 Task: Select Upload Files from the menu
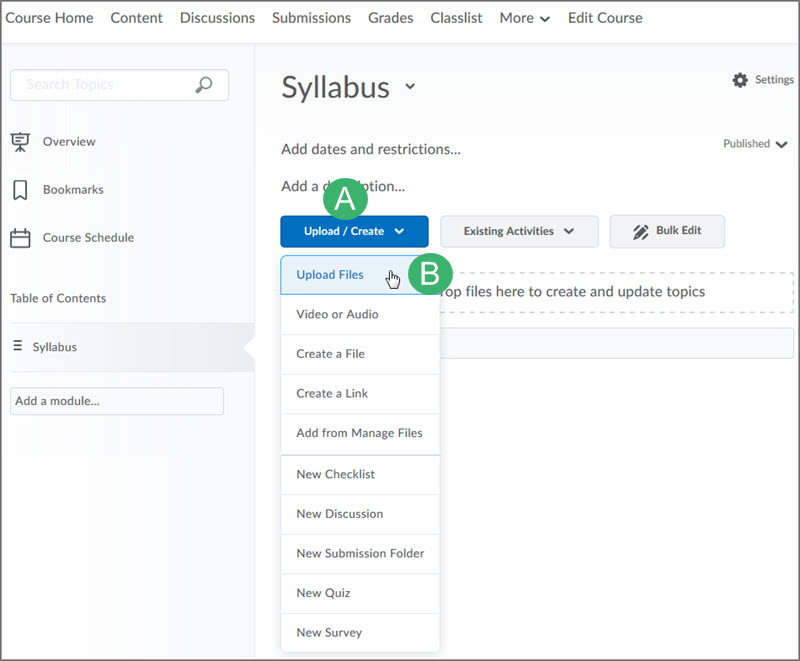[x=360, y=275]
